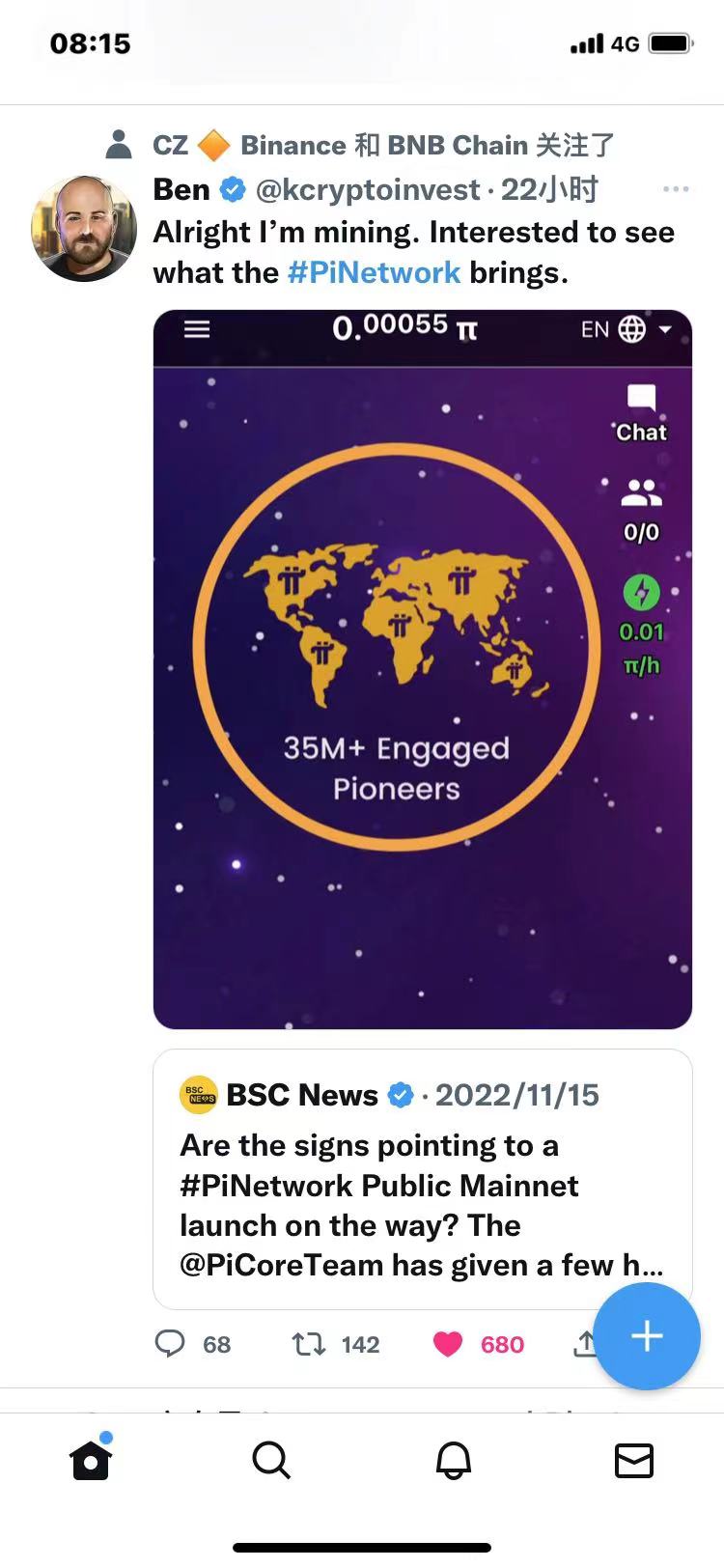Tap the reply comment icon
The image size is (724, 1568).
click(x=170, y=1343)
